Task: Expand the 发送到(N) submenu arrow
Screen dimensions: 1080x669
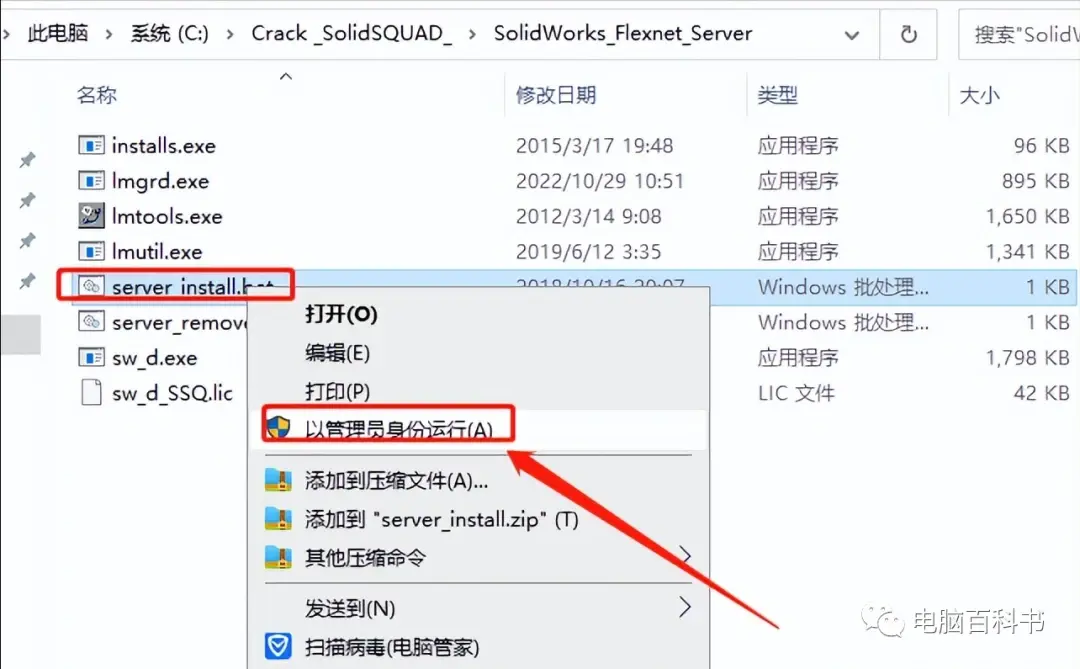Action: click(685, 607)
